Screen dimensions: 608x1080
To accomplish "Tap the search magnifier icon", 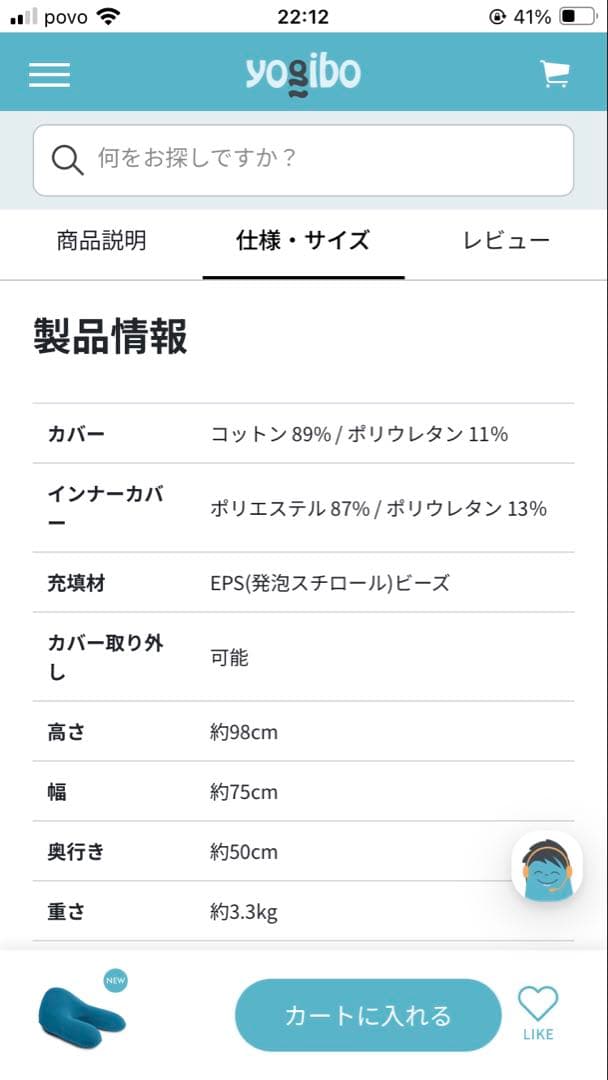I will [66, 158].
